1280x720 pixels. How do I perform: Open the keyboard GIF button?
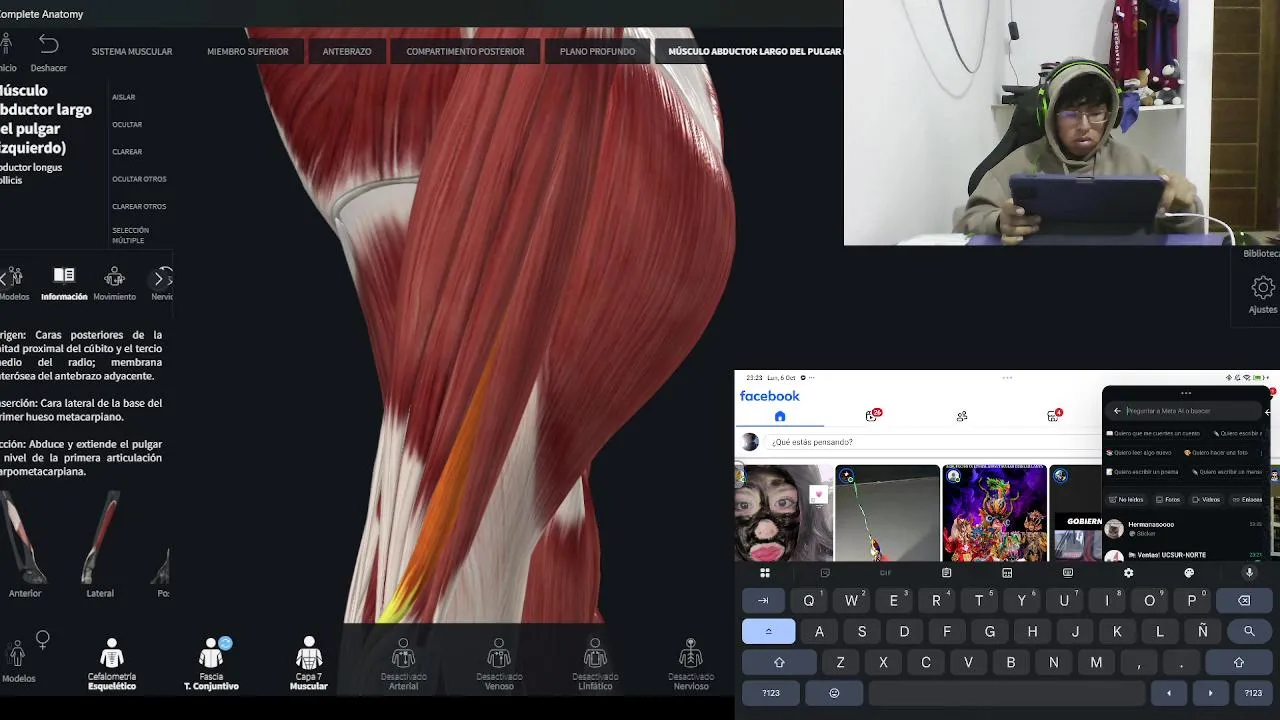[885, 573]
